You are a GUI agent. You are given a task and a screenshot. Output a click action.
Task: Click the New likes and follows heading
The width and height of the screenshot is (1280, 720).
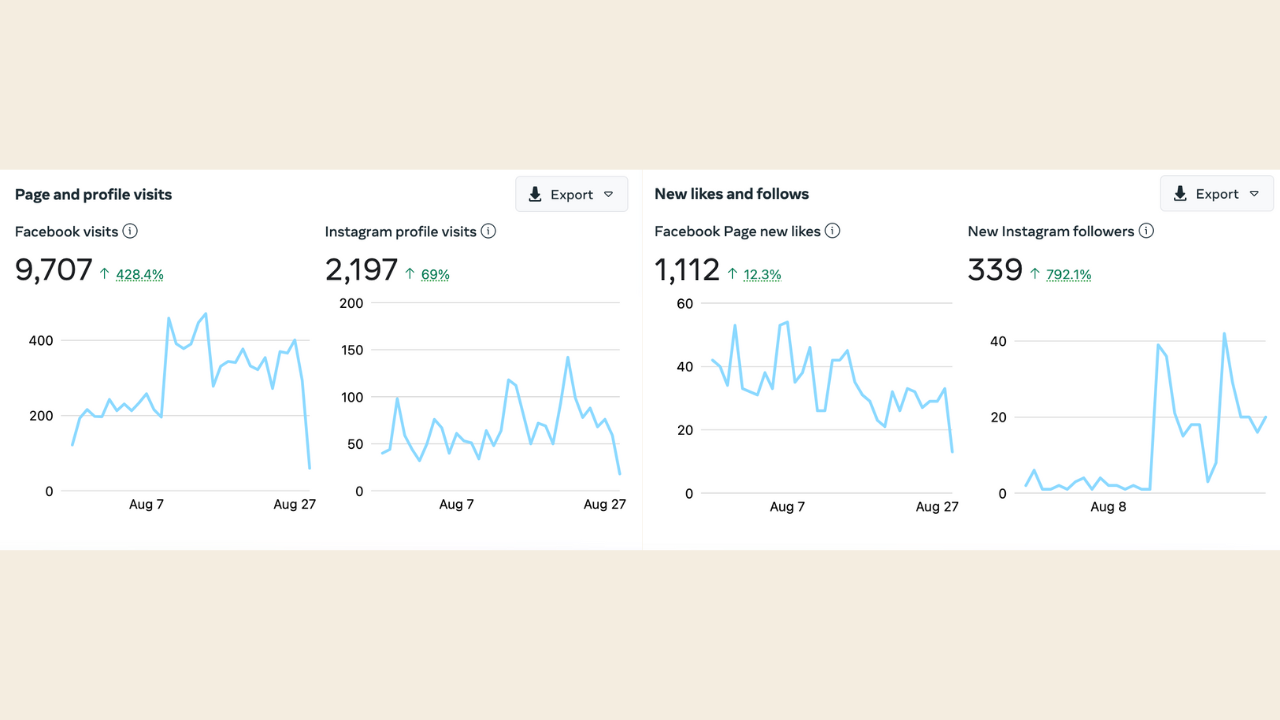click(x=731, y=194)
